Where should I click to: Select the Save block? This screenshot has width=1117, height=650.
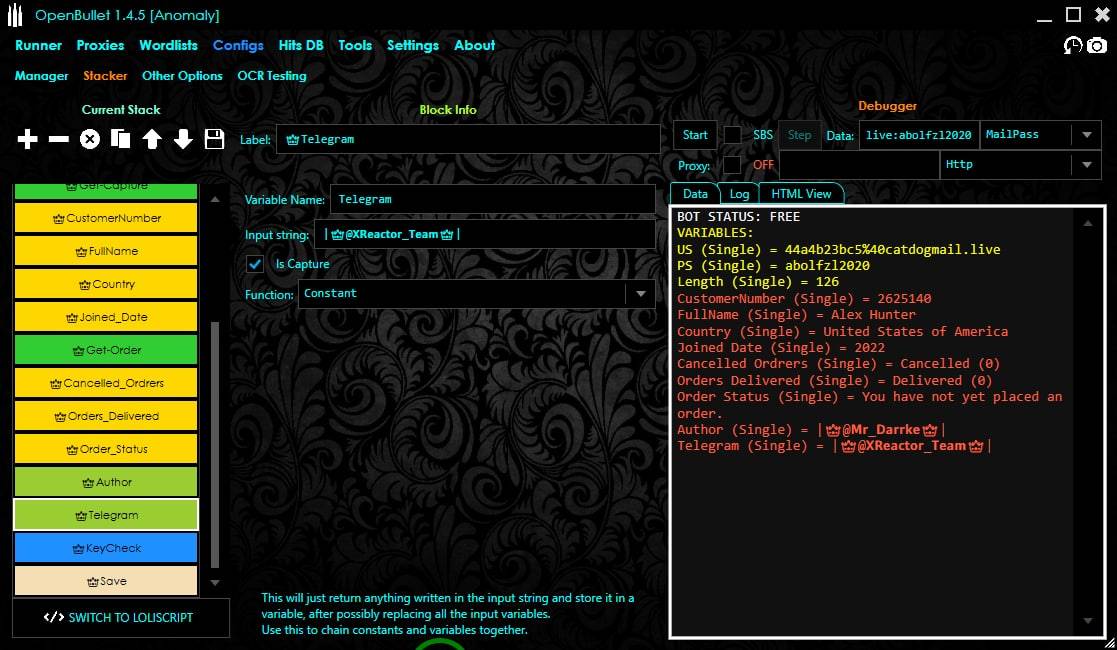click(105, 581)
